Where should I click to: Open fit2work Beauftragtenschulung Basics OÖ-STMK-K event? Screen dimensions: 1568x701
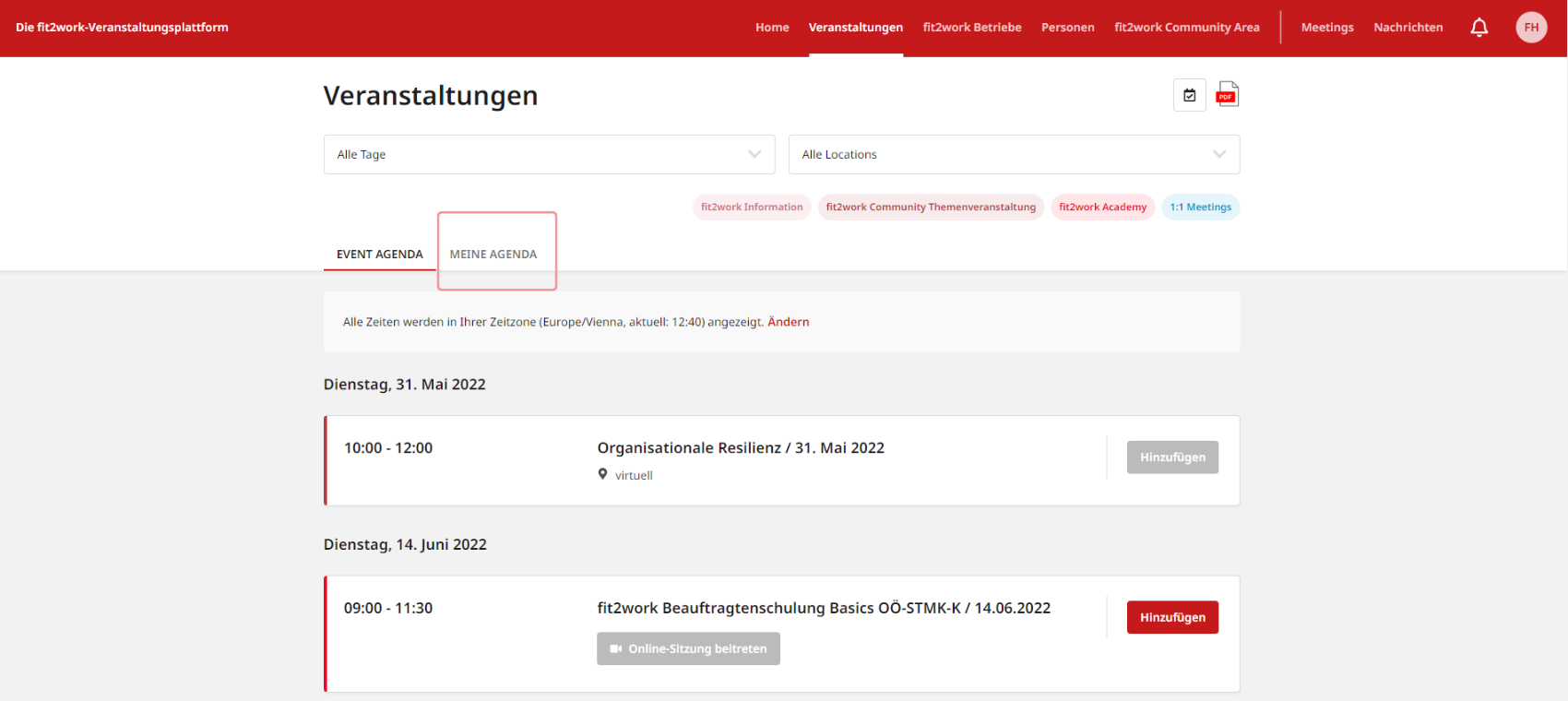tap(824, 609)
